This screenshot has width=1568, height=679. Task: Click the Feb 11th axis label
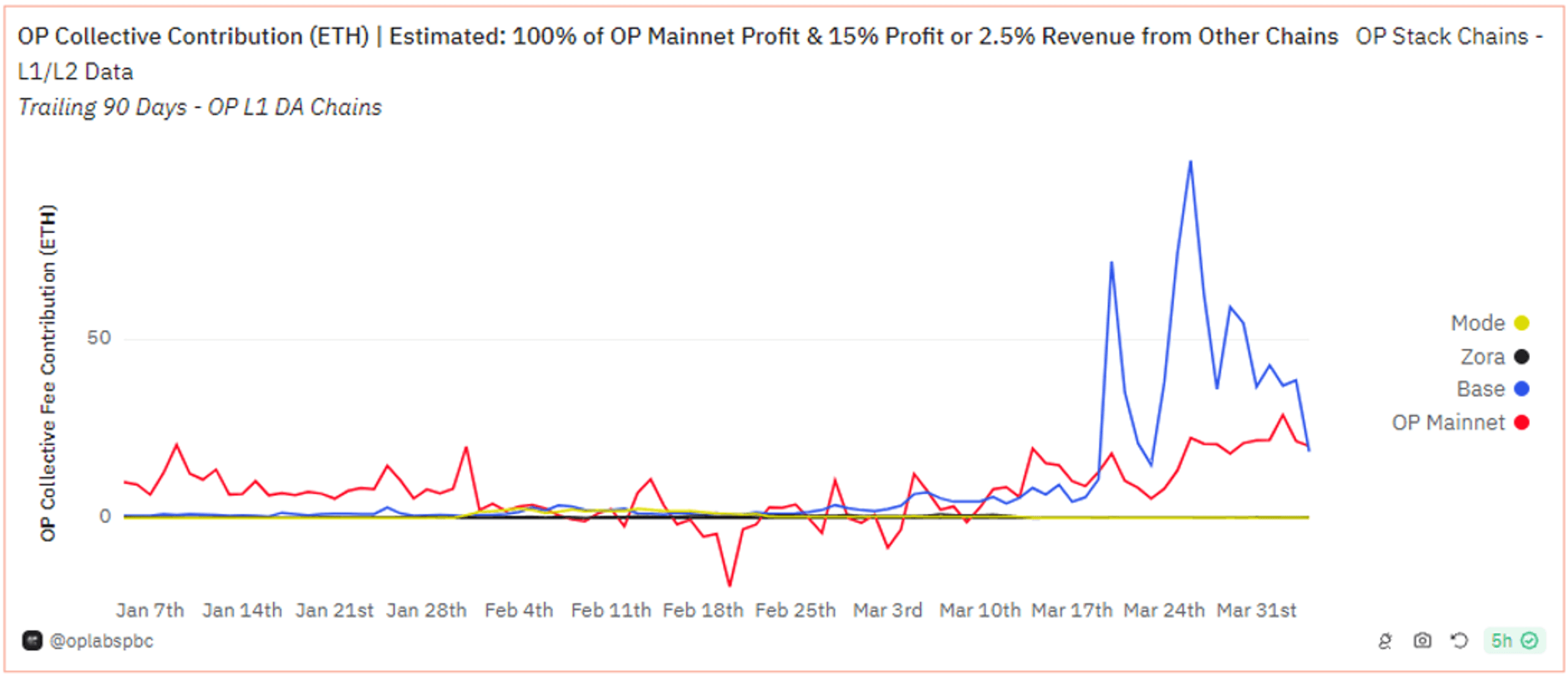(611, 610)
